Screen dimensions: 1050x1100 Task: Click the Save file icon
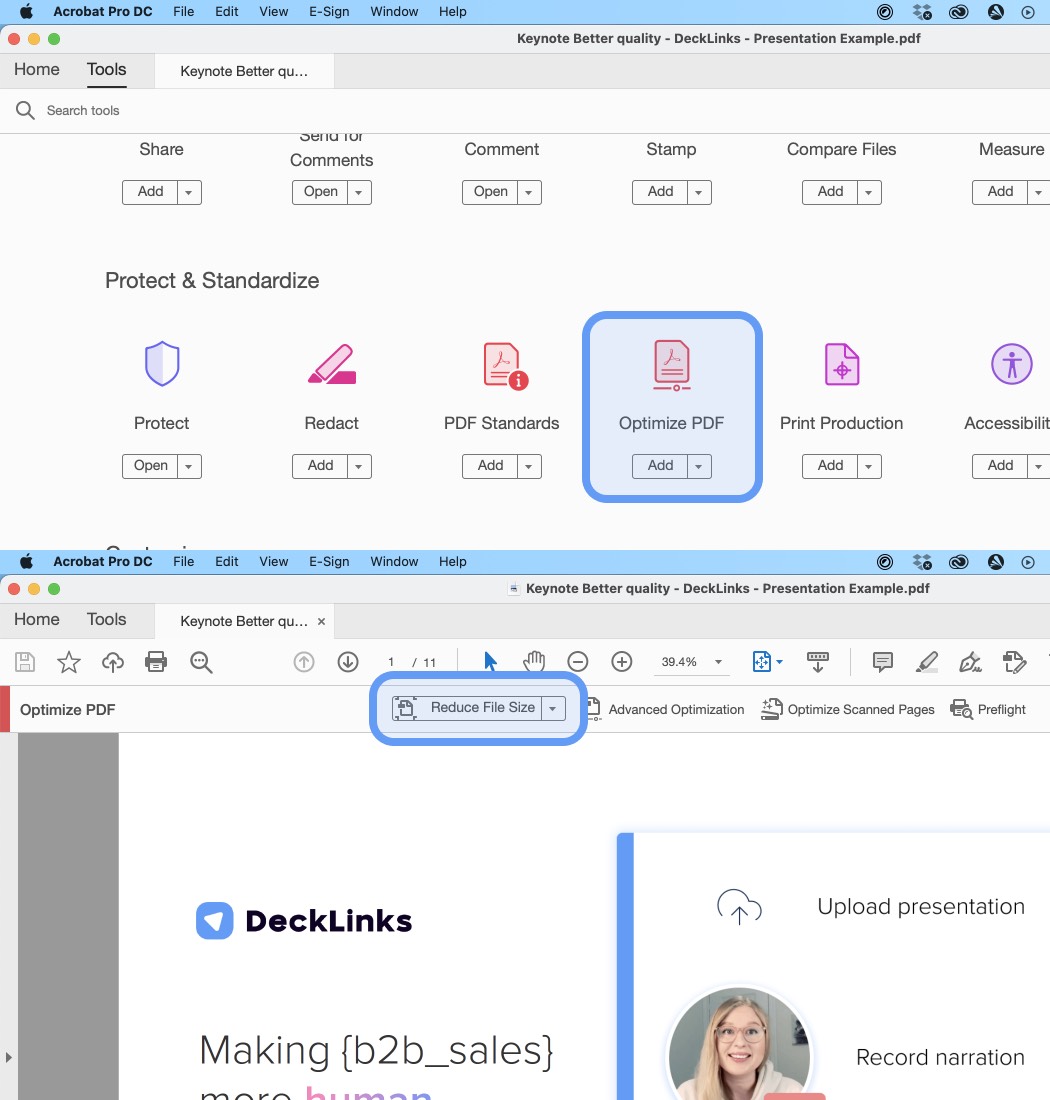24,661
